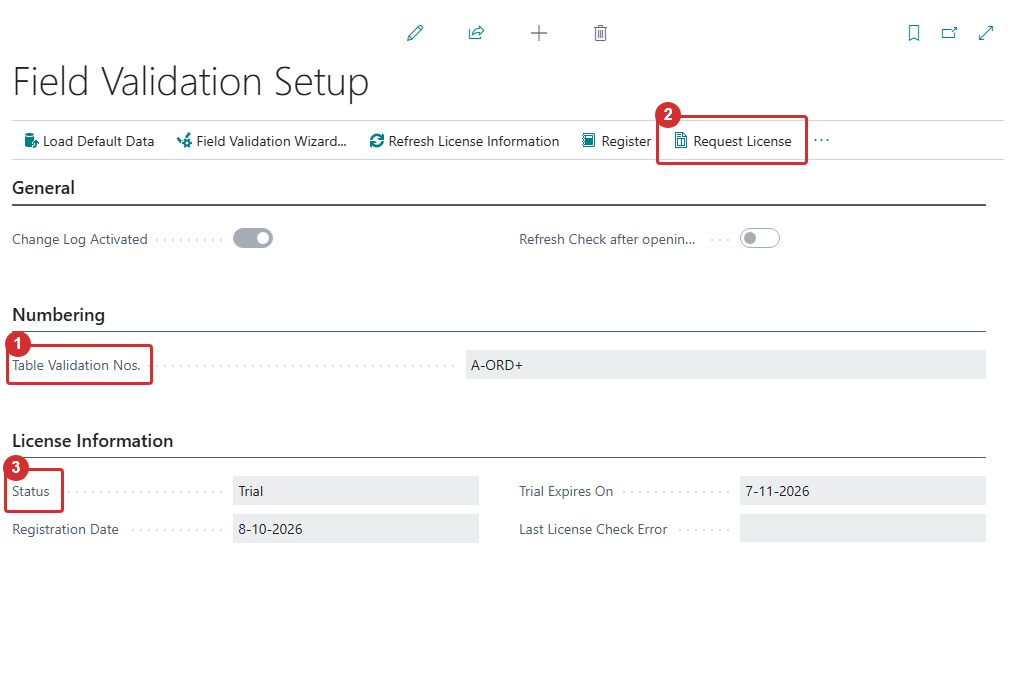Image resolution: width=1016 pixels, height=700 pixels.
Task: Click Table Validation Nos. field with A-ORD+
Action: click(x=726, y=365)
